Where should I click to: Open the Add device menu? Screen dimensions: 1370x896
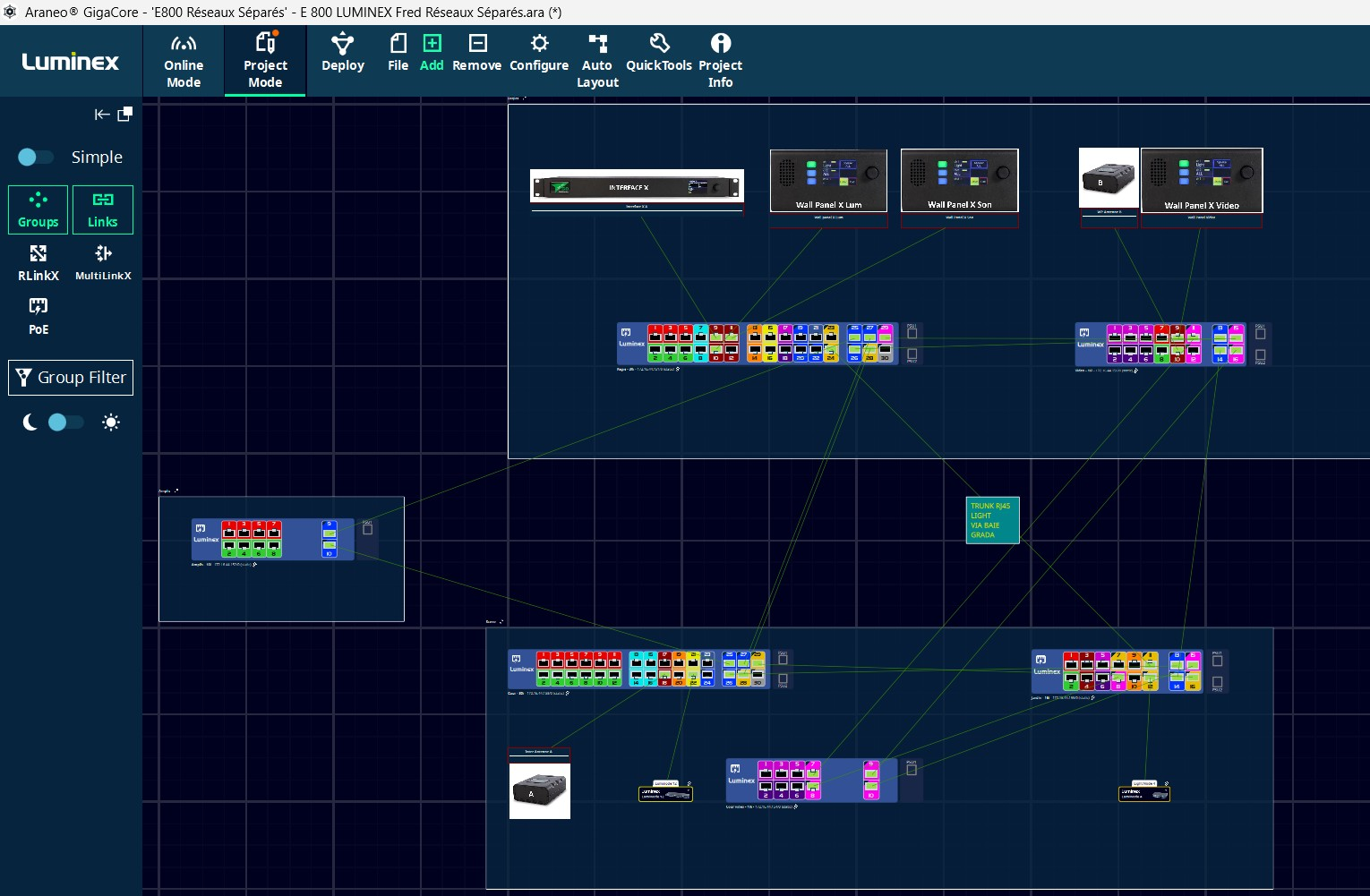432,53
